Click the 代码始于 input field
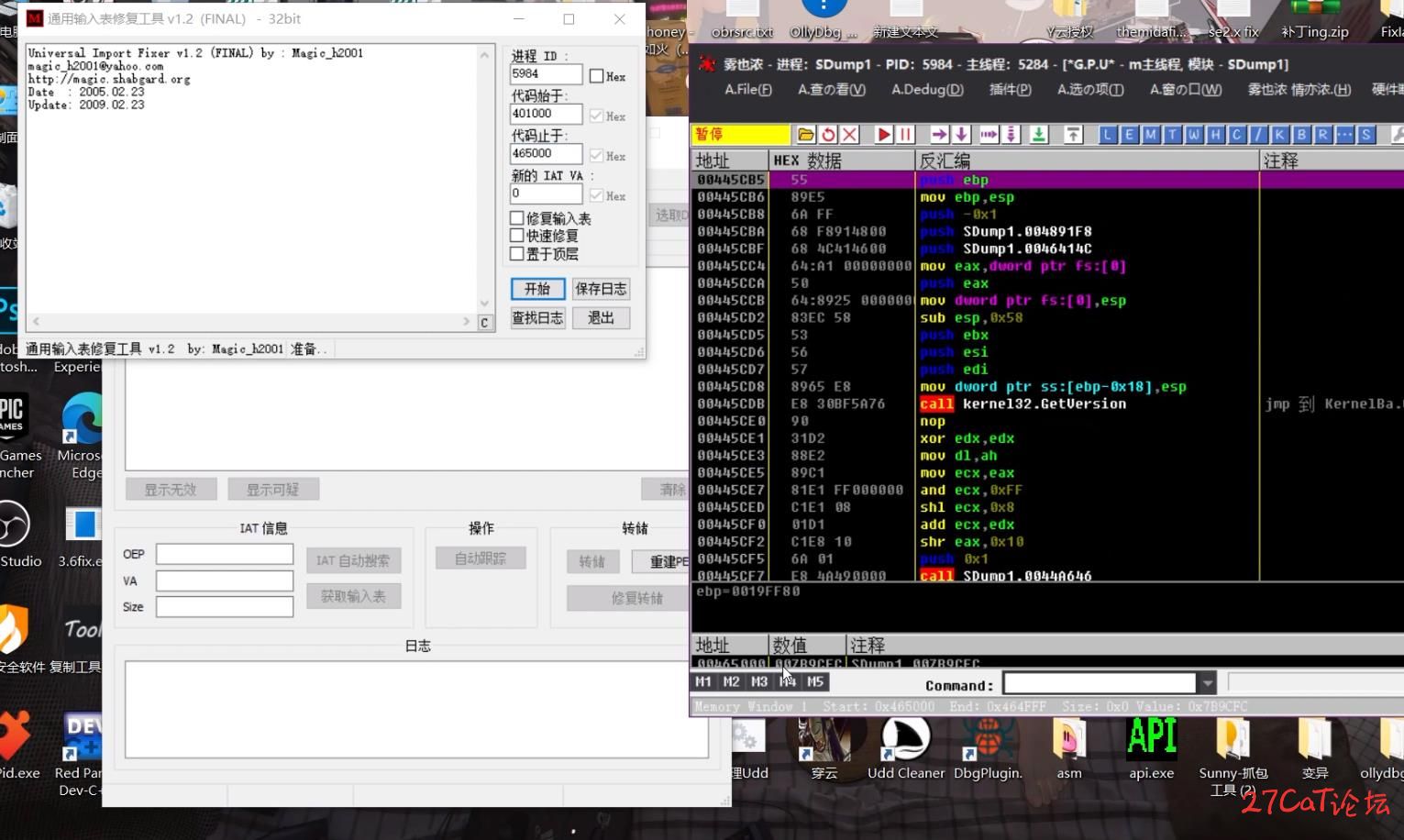The image size is (1404, 840). (546, 115)
